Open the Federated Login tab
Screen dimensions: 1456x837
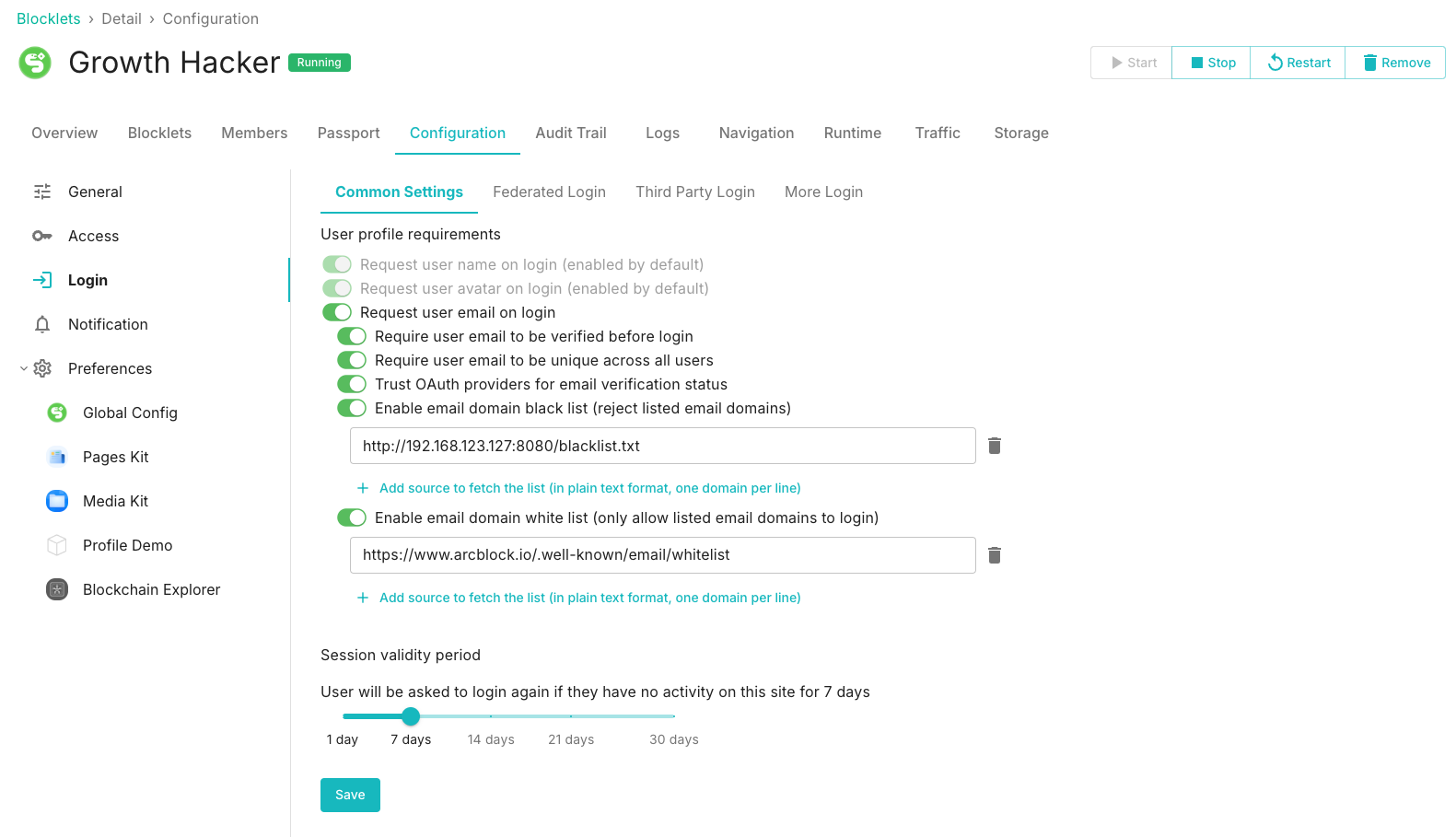pyautogui.click(x=549, y=192)
